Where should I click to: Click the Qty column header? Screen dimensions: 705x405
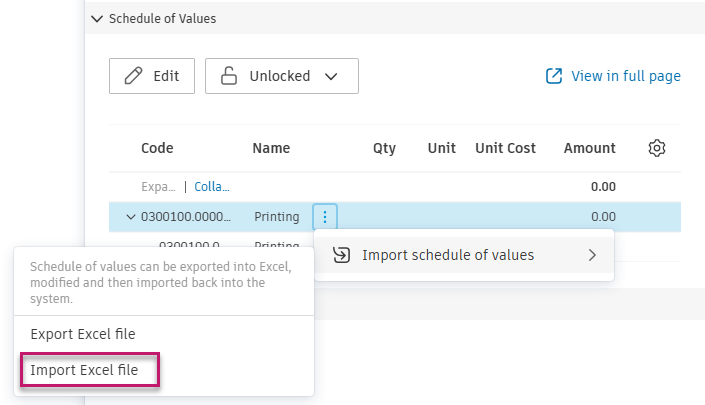384,148
